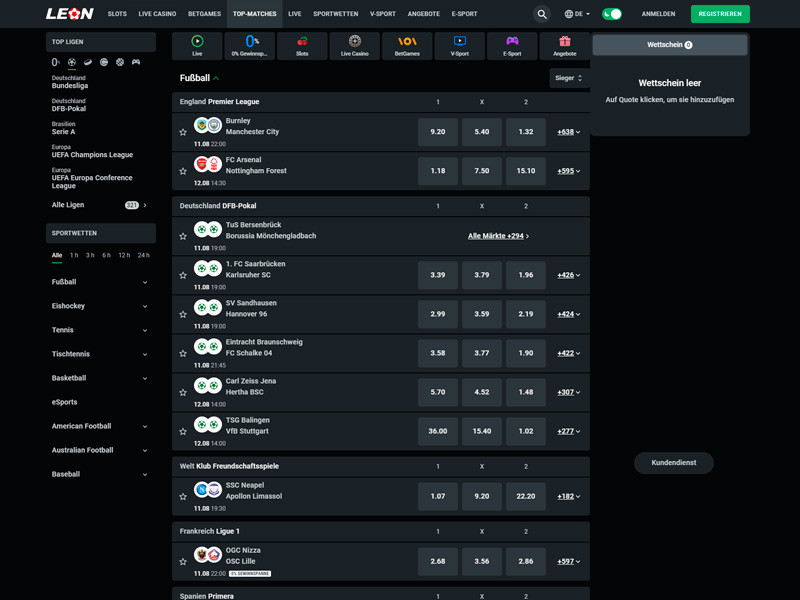Viewport: 800px width, 600px height.
Task: Click the Anmelden link
Action: click(658, 14)
